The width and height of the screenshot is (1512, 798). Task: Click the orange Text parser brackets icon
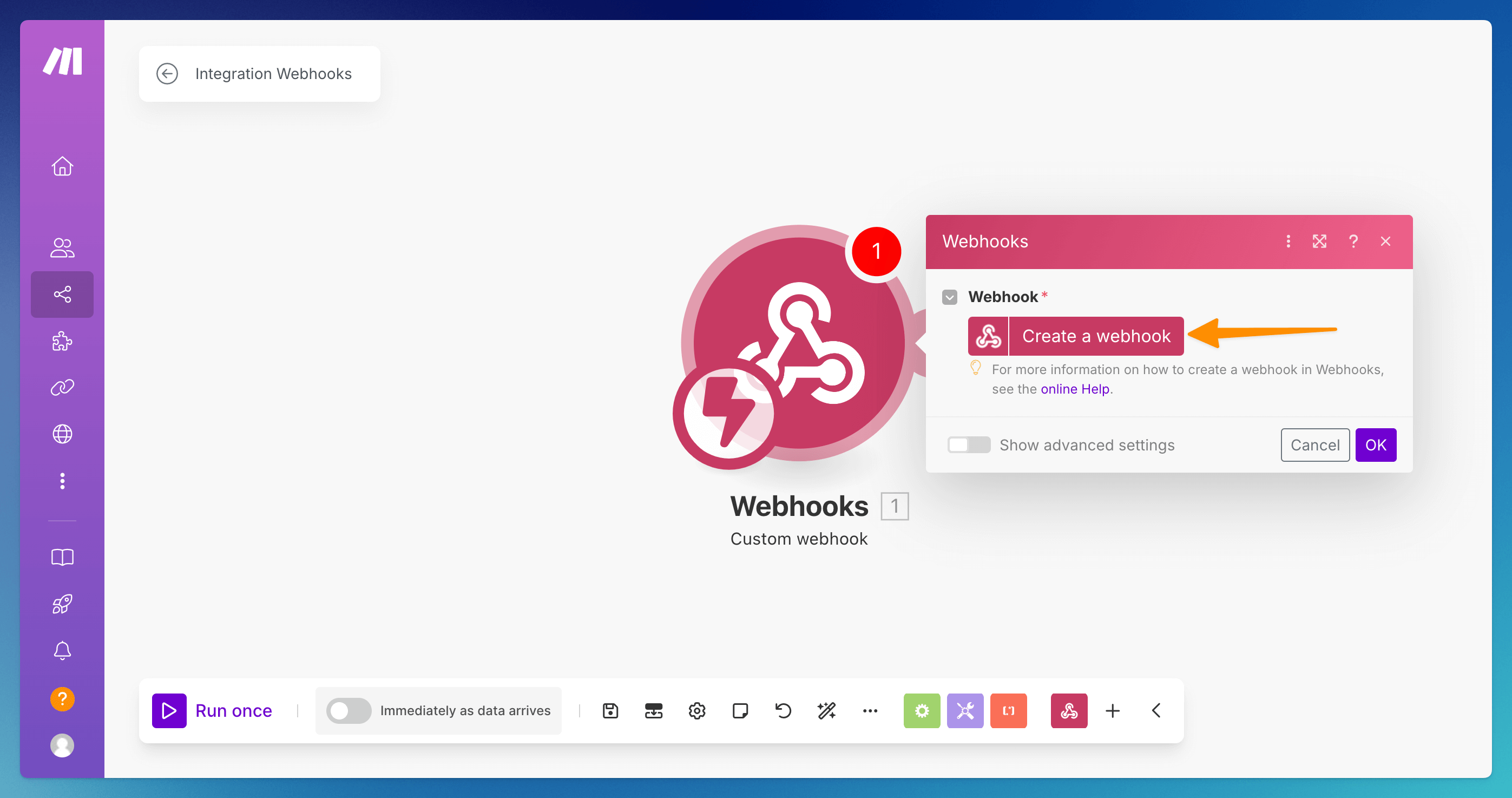1008,710
